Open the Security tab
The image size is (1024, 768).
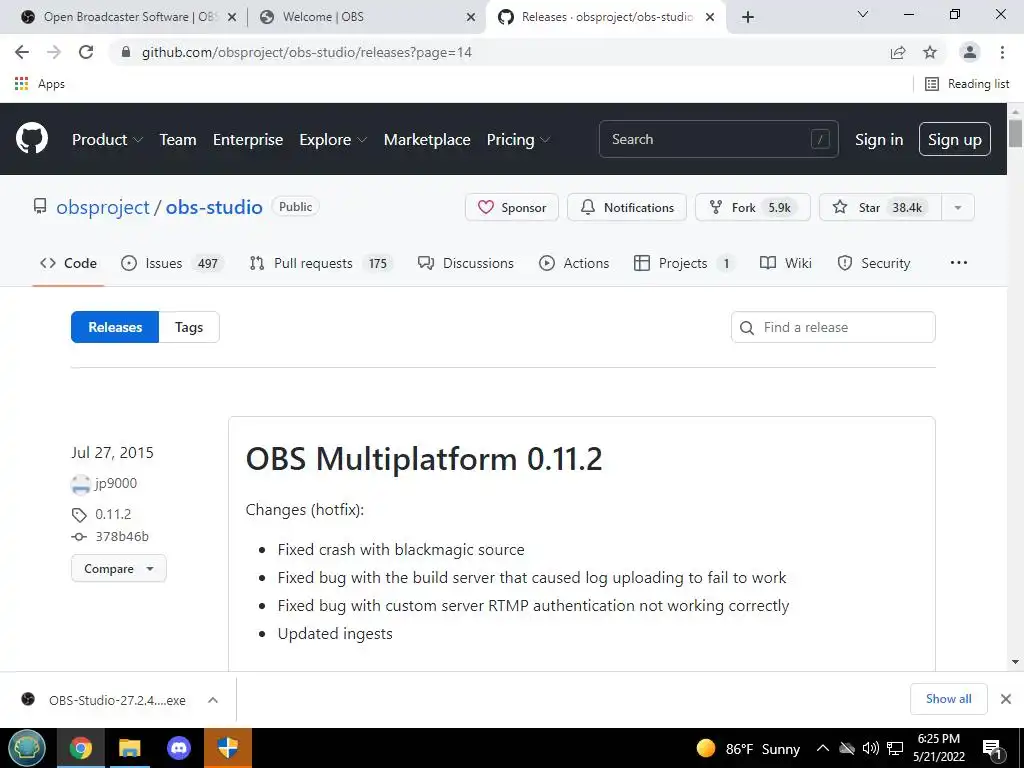pos(874,263)
